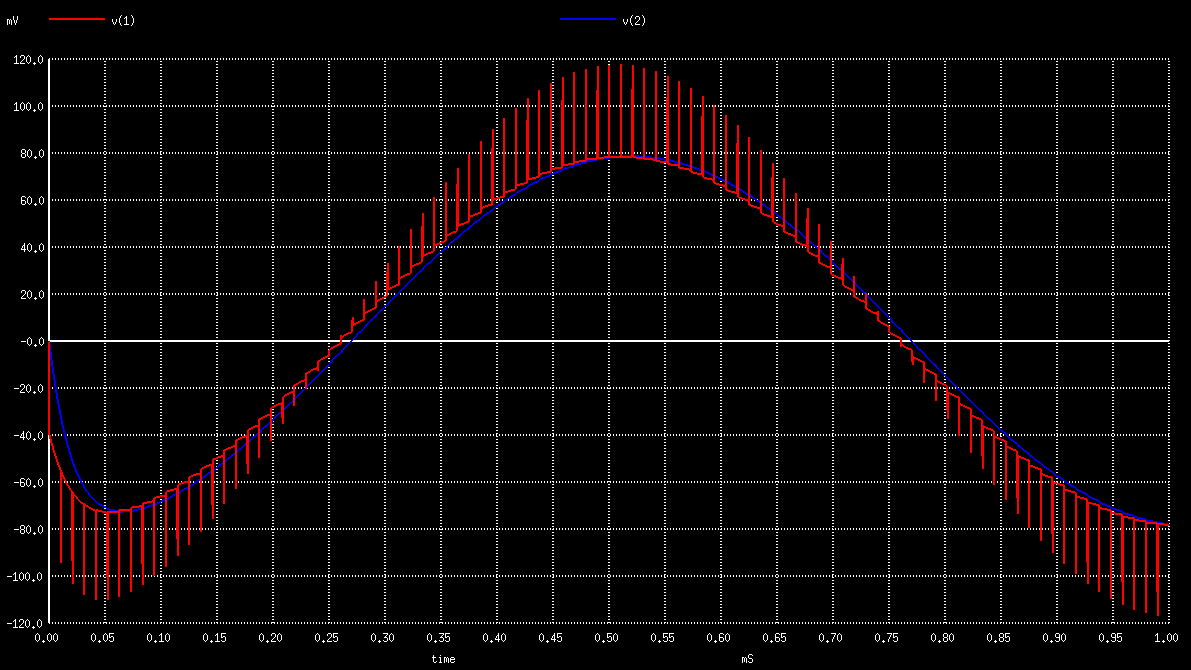Screen dimensions: 1191x670
Task: Click the mV unit label
Action: [x=12, y=21]
